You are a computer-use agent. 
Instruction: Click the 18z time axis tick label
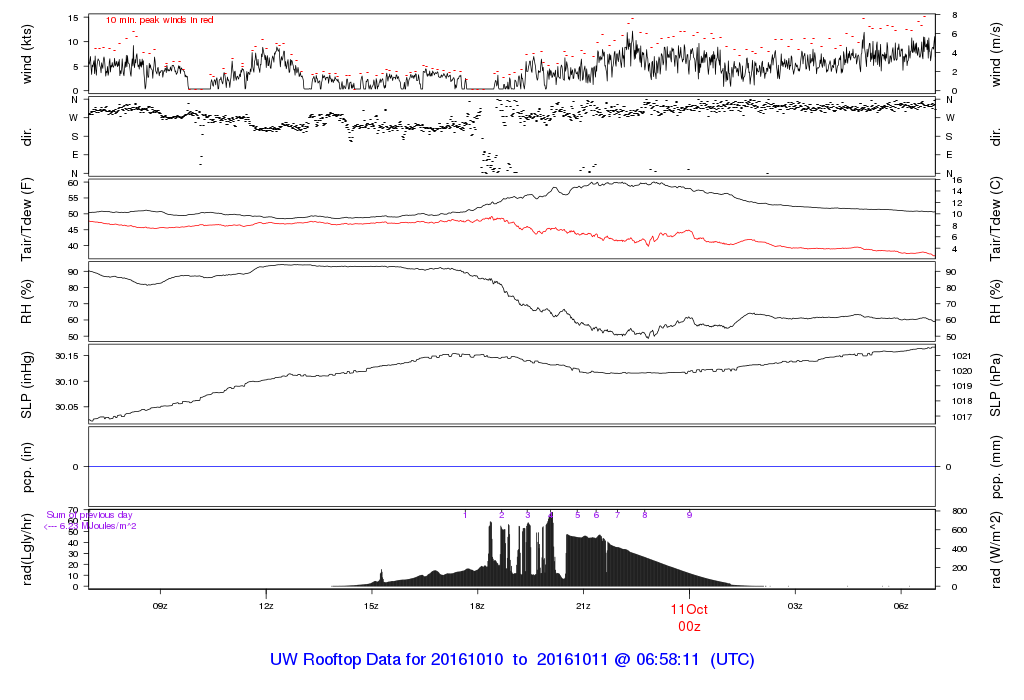pos(477,607)
